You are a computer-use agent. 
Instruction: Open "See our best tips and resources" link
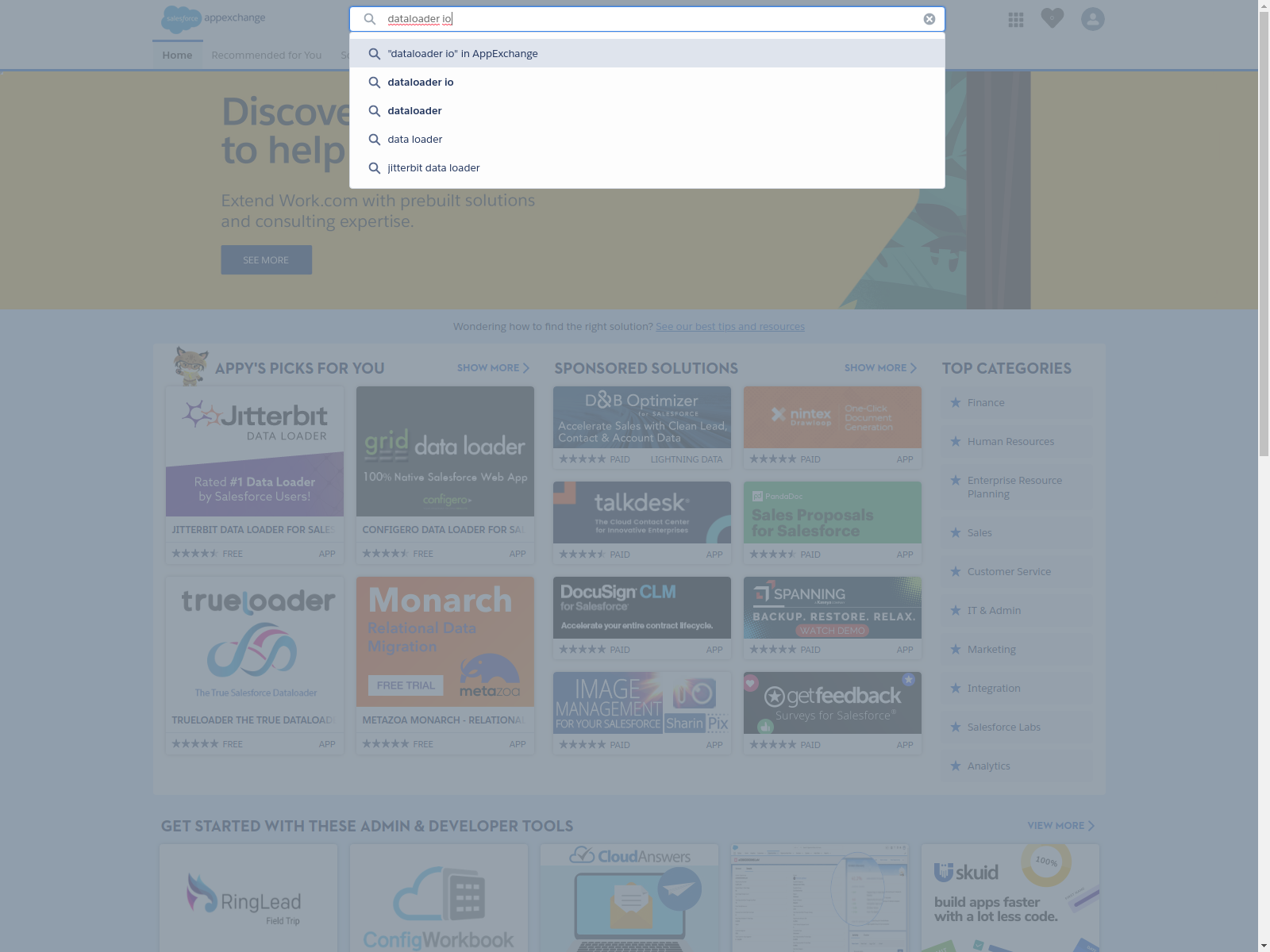tap(730, 326)
